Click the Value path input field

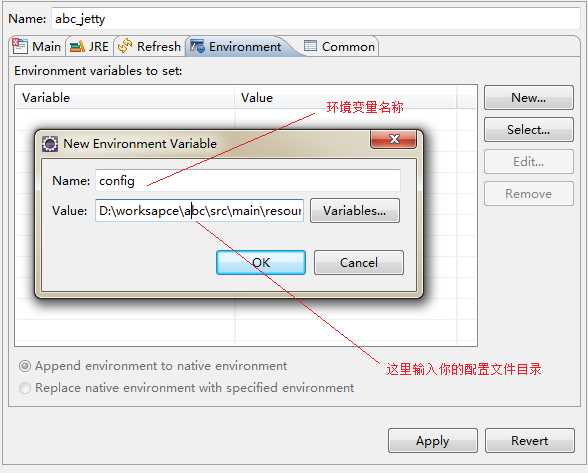[200, 210]
